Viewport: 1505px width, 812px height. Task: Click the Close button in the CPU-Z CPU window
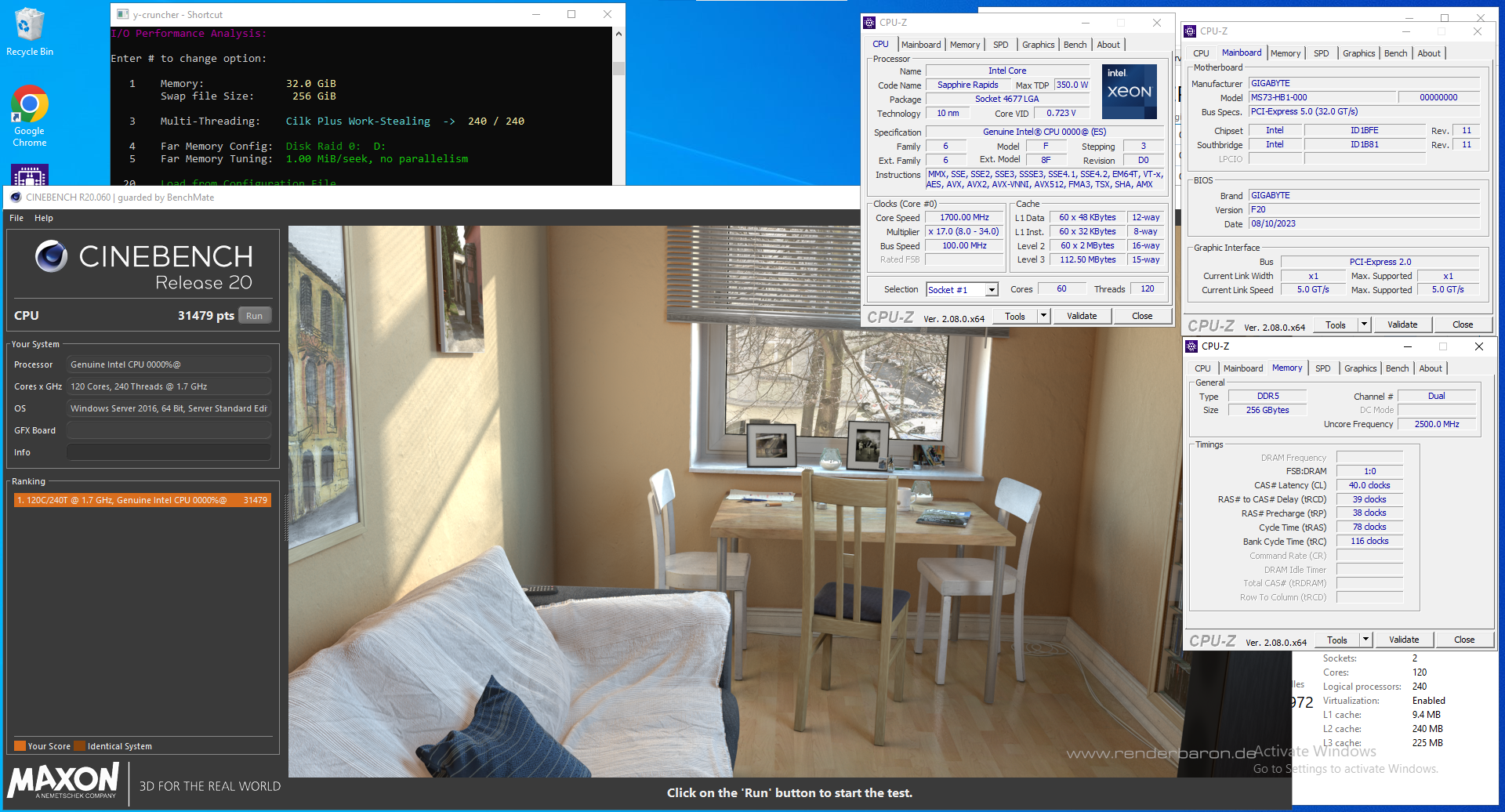(x=1142, y=316)
